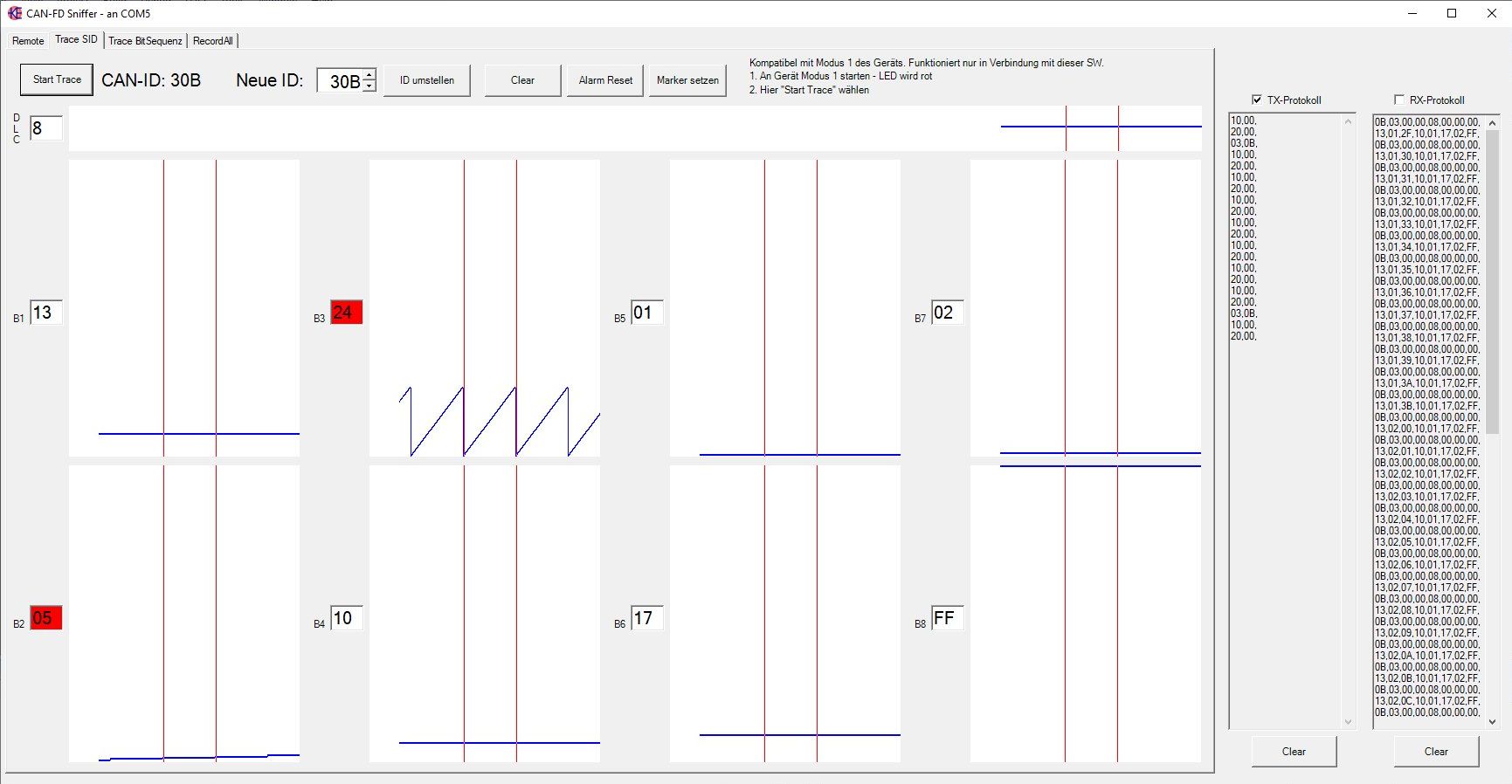The height and width of the screenshot is (784, 1512).
Task: Clear the trace using top Clear button
Action: [522, 80]
